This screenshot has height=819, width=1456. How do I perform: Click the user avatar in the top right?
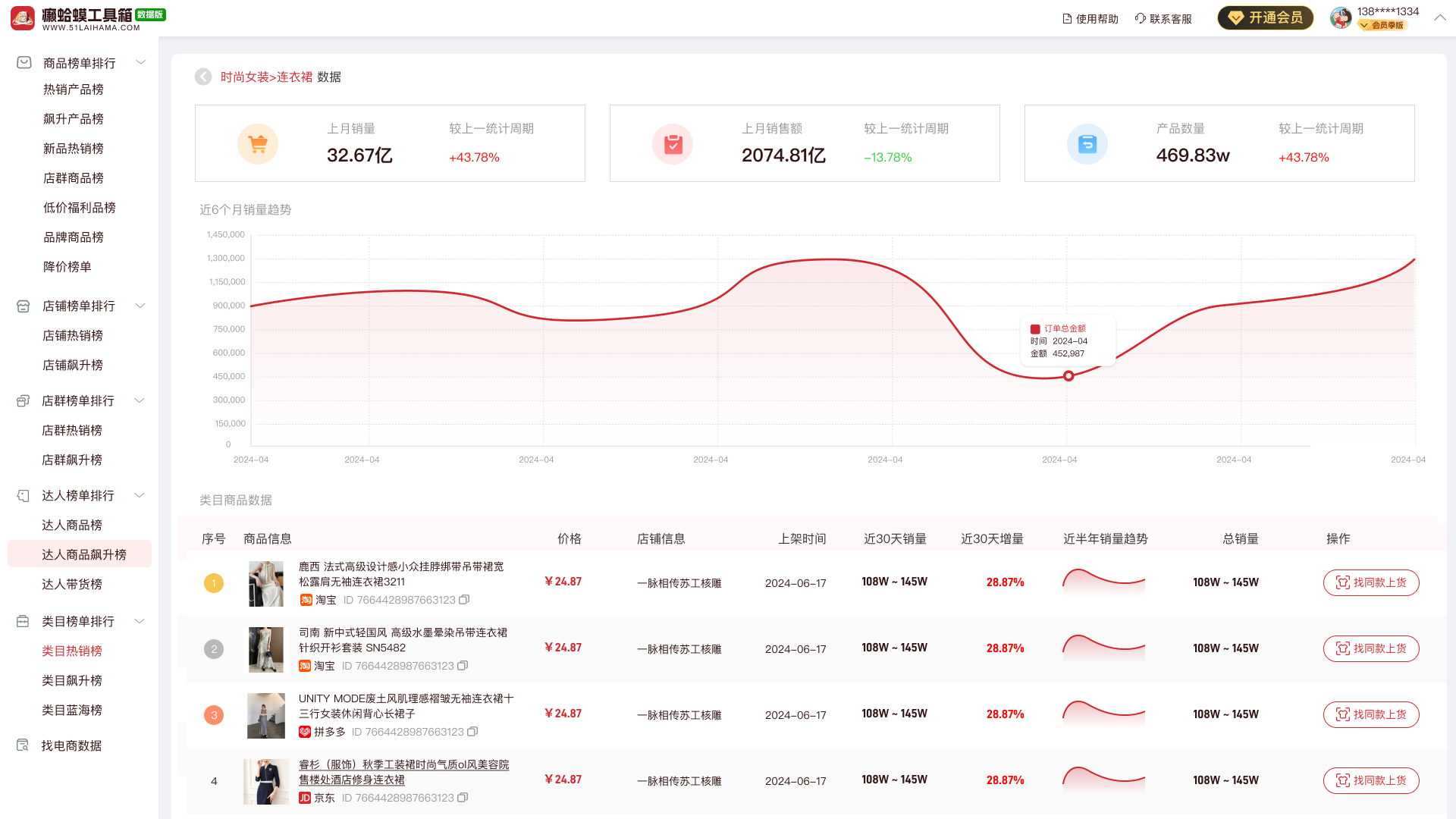tap(1340, 17)
